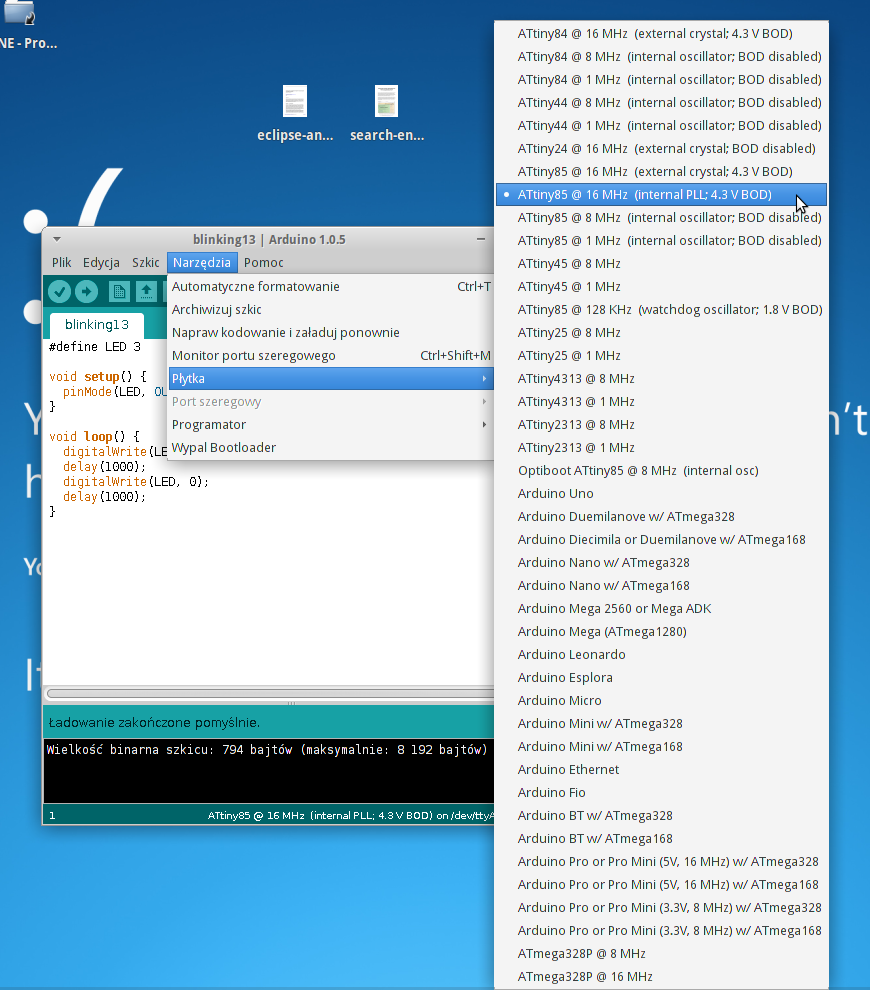Open the folder icon on desktop corner
Image resolution: width=870 pixels, height=990 pixels.
(19, 13)
